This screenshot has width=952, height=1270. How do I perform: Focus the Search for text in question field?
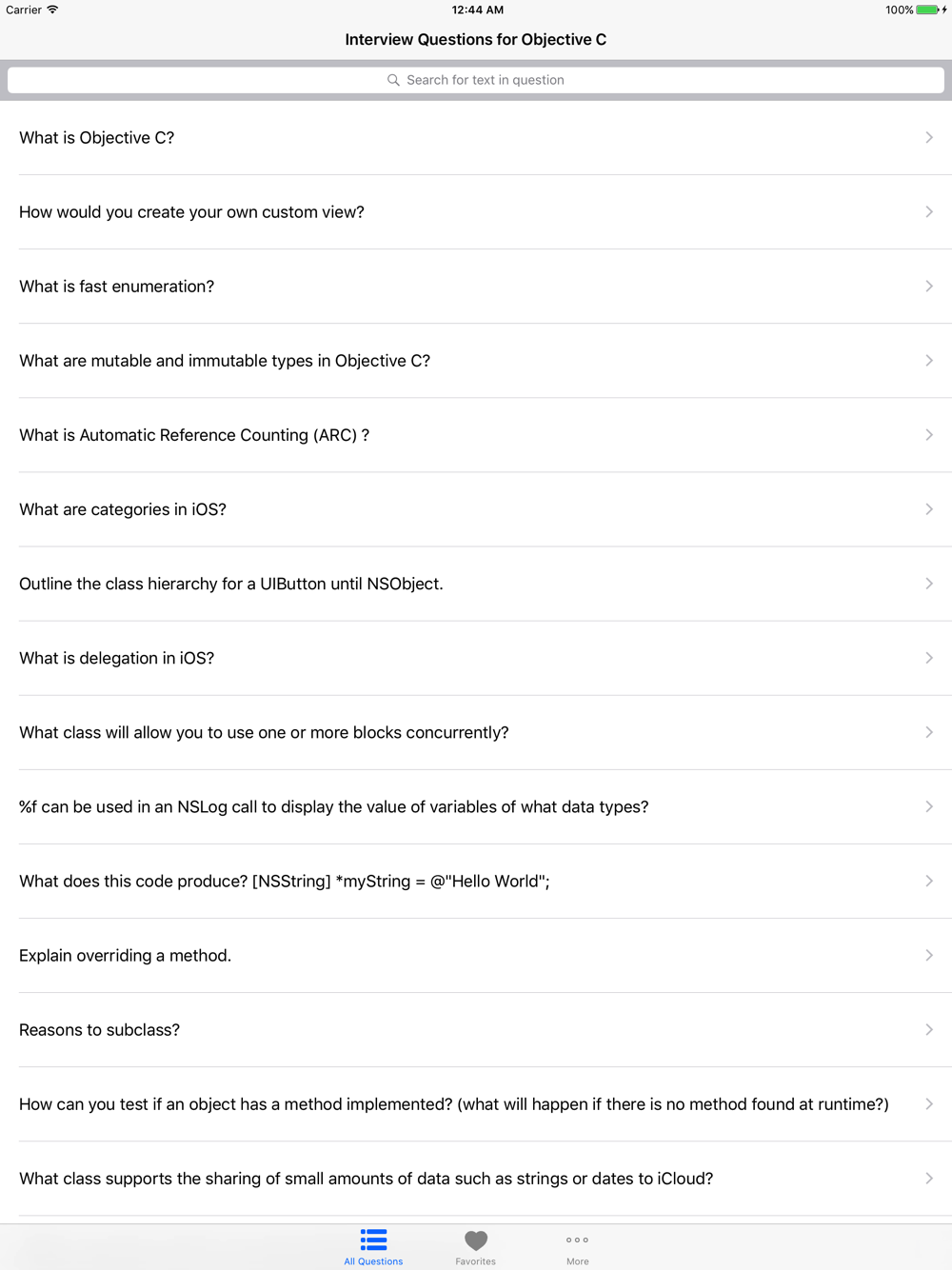pyautogui.click(x=476, y=80)
